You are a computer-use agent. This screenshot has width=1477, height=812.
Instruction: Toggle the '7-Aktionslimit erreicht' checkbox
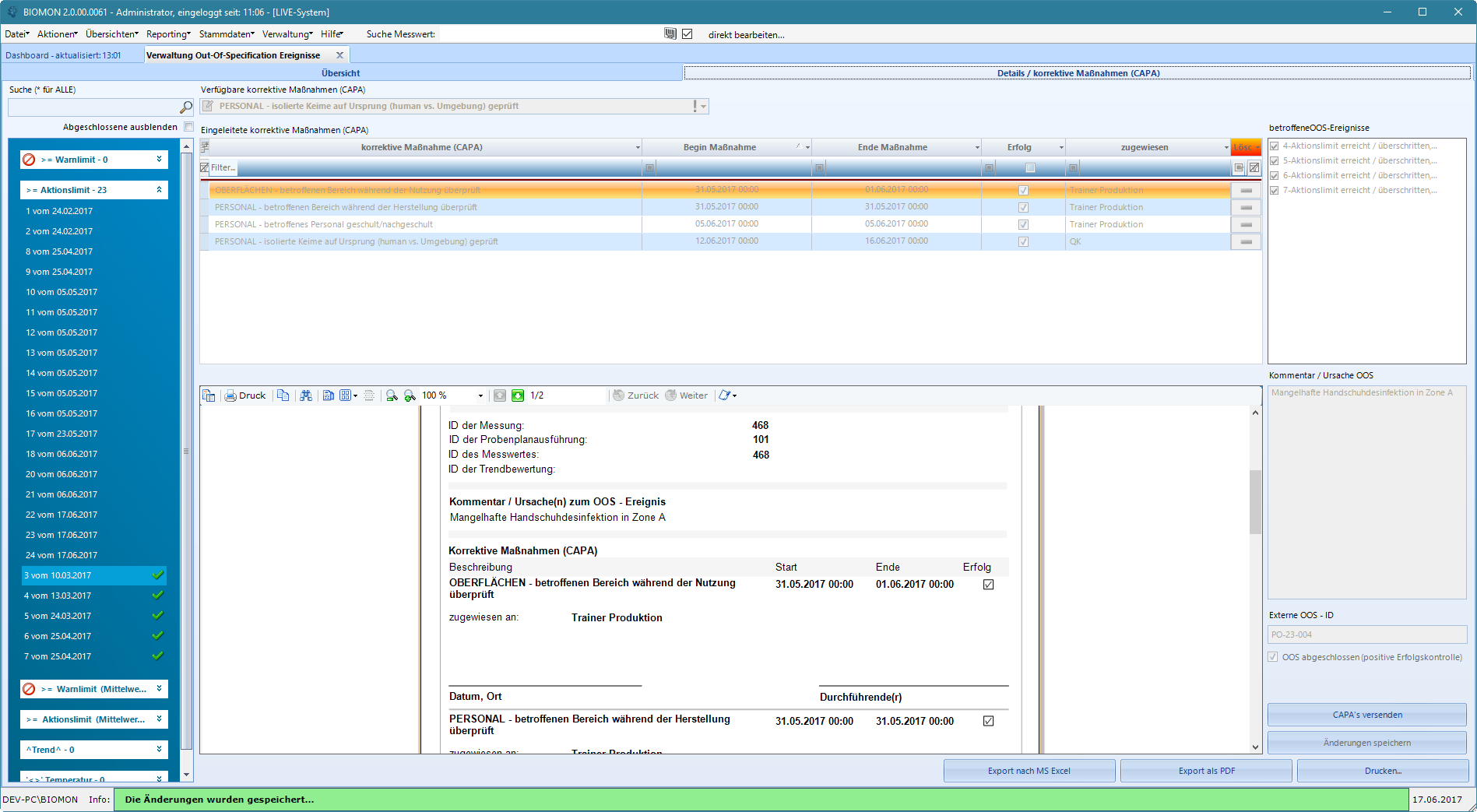tap(1275, 190)
